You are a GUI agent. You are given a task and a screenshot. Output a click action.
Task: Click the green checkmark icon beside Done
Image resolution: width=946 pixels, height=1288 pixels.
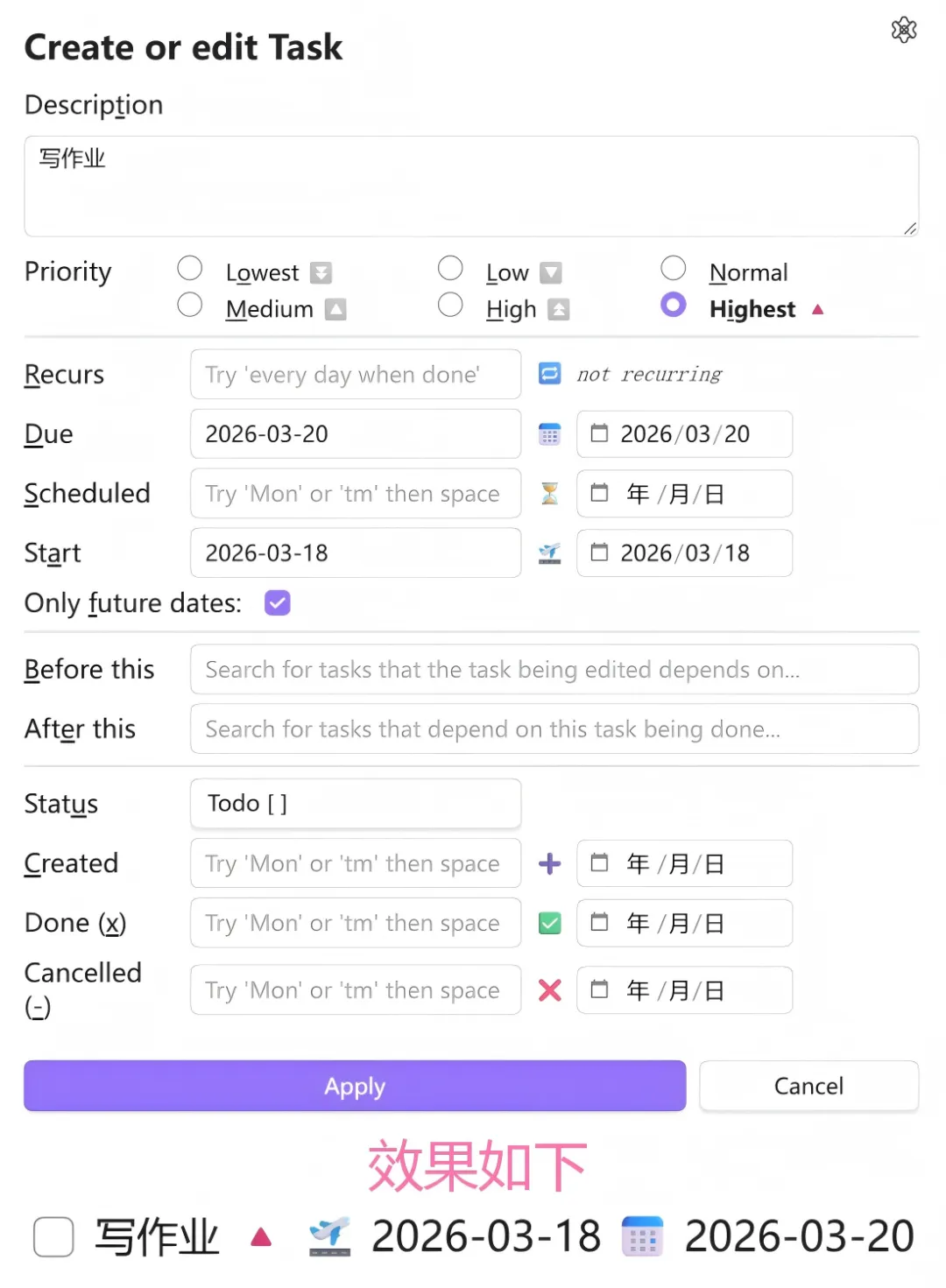549,924
